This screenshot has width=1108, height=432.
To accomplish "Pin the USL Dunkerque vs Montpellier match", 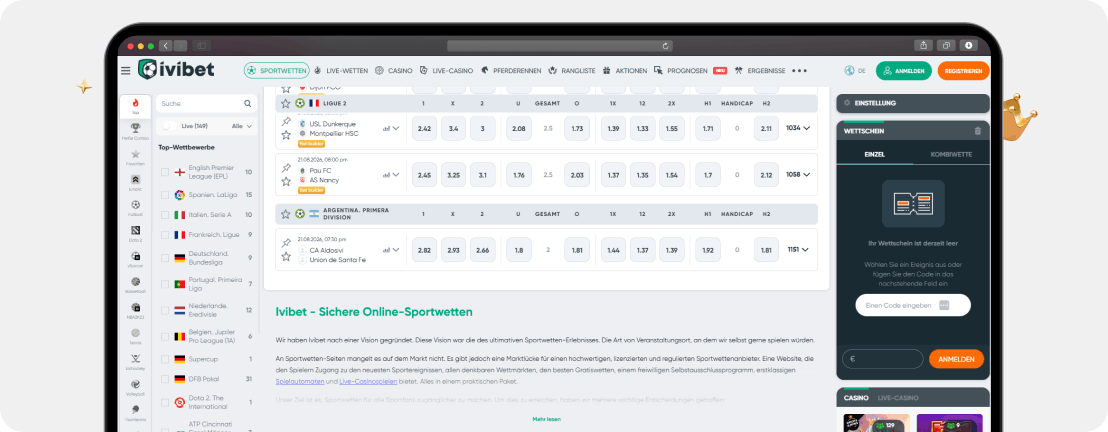I will click(286, 122).
